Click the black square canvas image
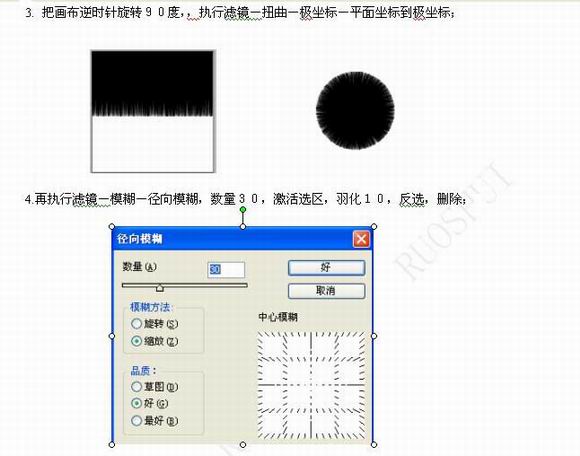580x456 pixels. tap(153, 111)
